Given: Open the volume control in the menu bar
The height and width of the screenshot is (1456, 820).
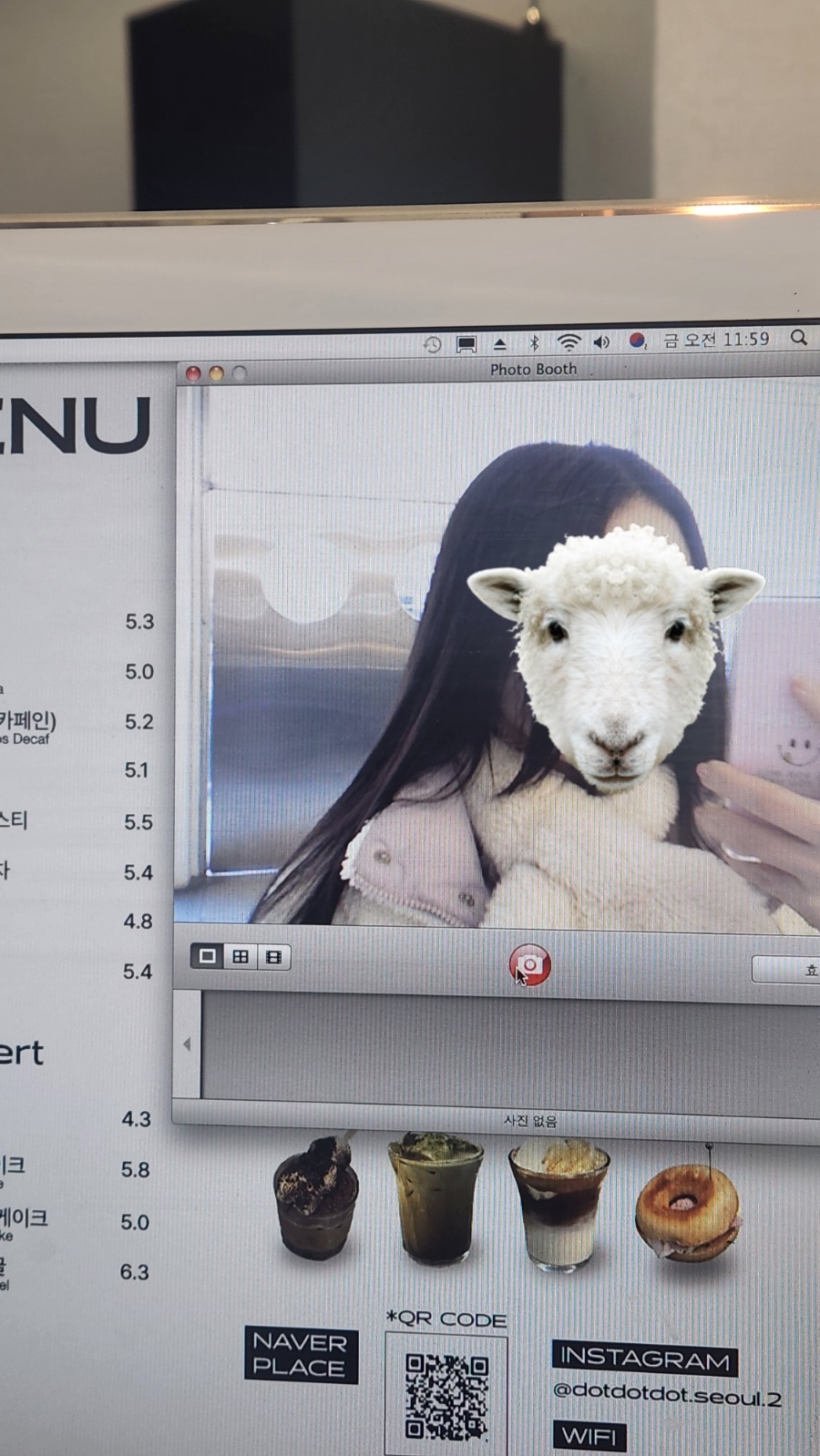Looking at the screenshot, I should [601, 342].
